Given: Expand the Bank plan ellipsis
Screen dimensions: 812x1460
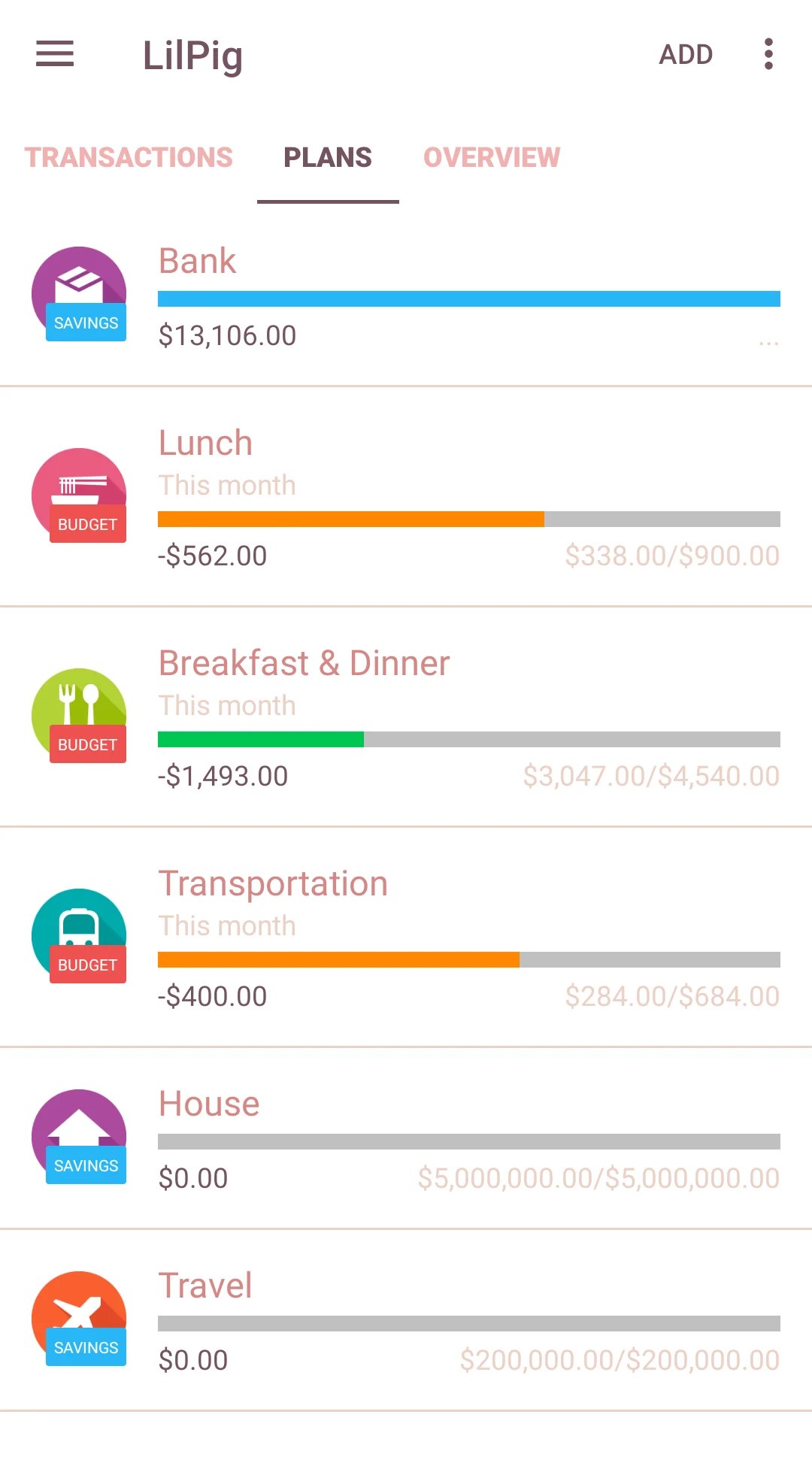Looking at the screenshot, I should click(768, 342).
